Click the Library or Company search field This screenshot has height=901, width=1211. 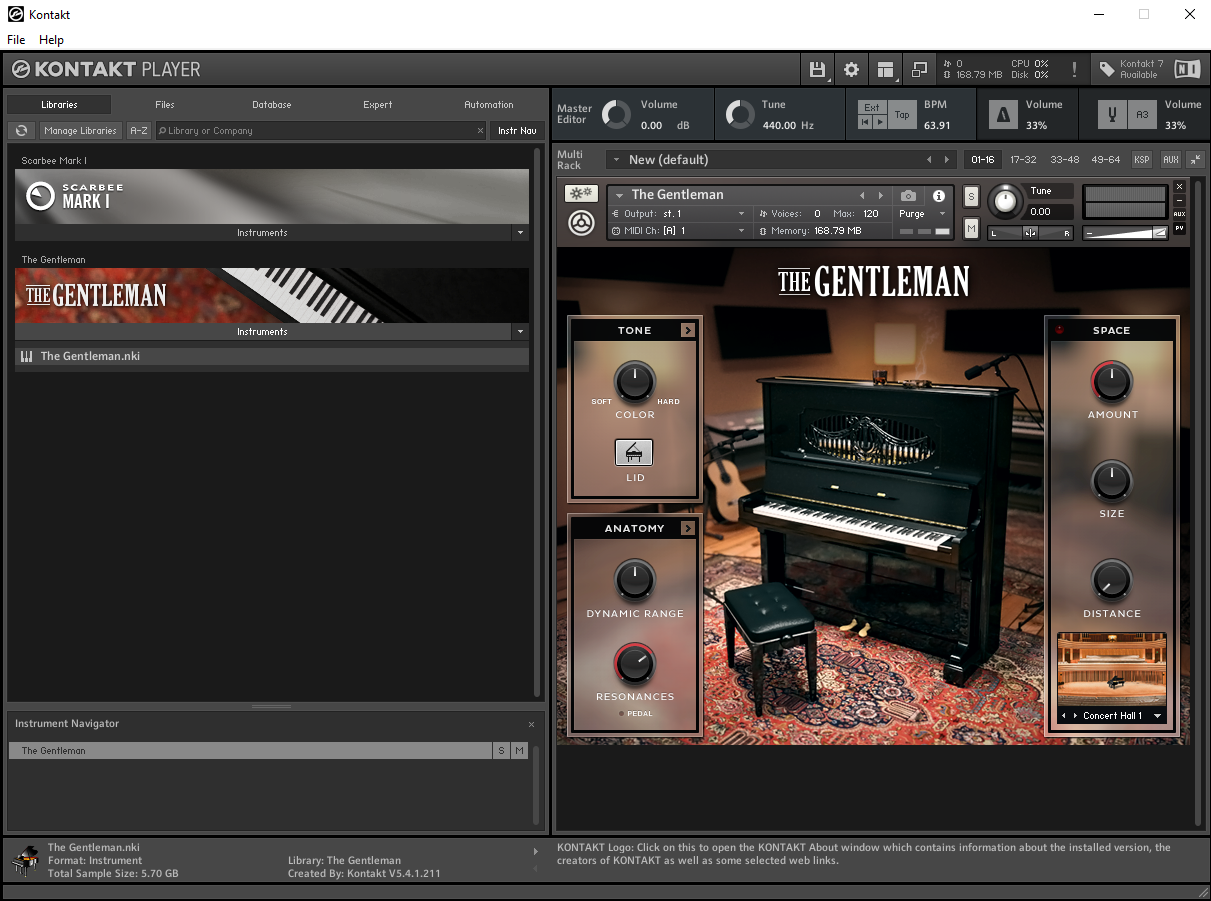[x=321, y=130]
